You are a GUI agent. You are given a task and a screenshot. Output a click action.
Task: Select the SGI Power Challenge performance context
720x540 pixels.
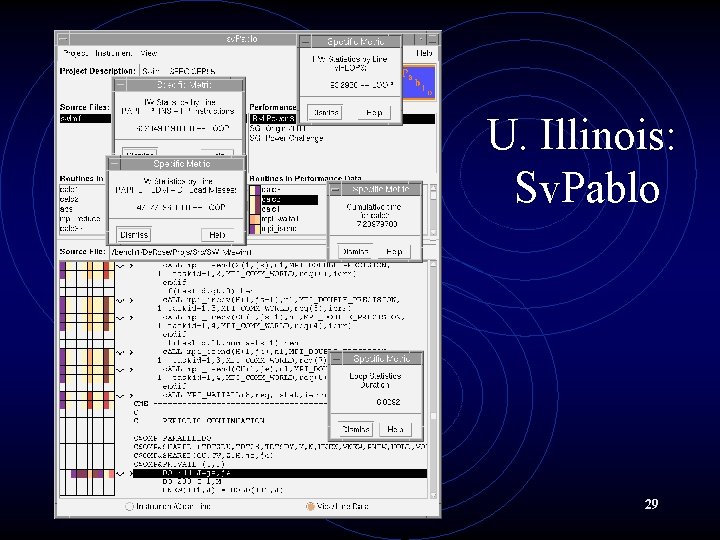[287, 138]
